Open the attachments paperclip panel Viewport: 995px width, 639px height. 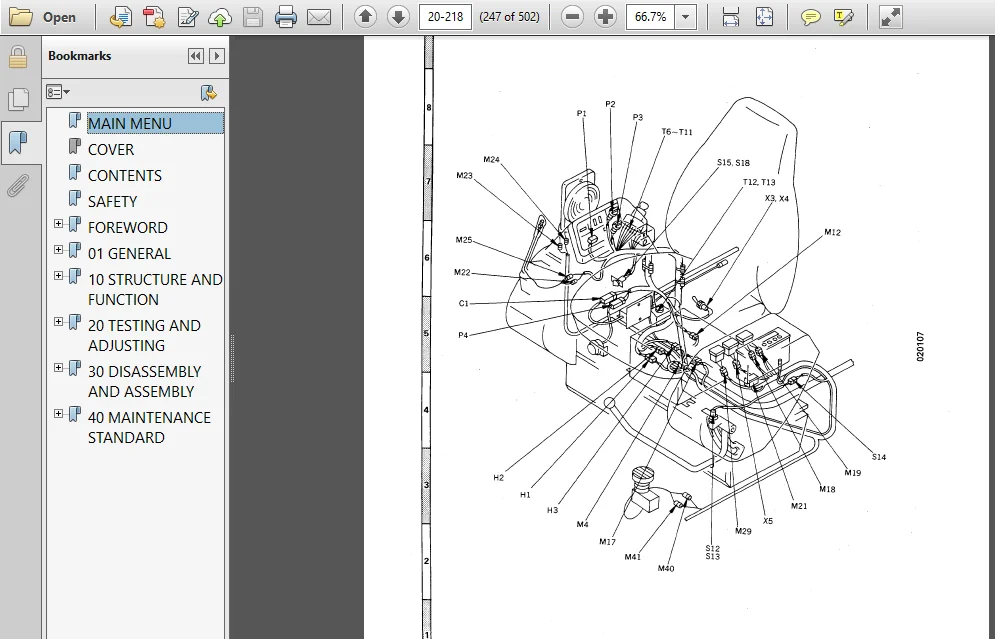[x=18, y=186]
